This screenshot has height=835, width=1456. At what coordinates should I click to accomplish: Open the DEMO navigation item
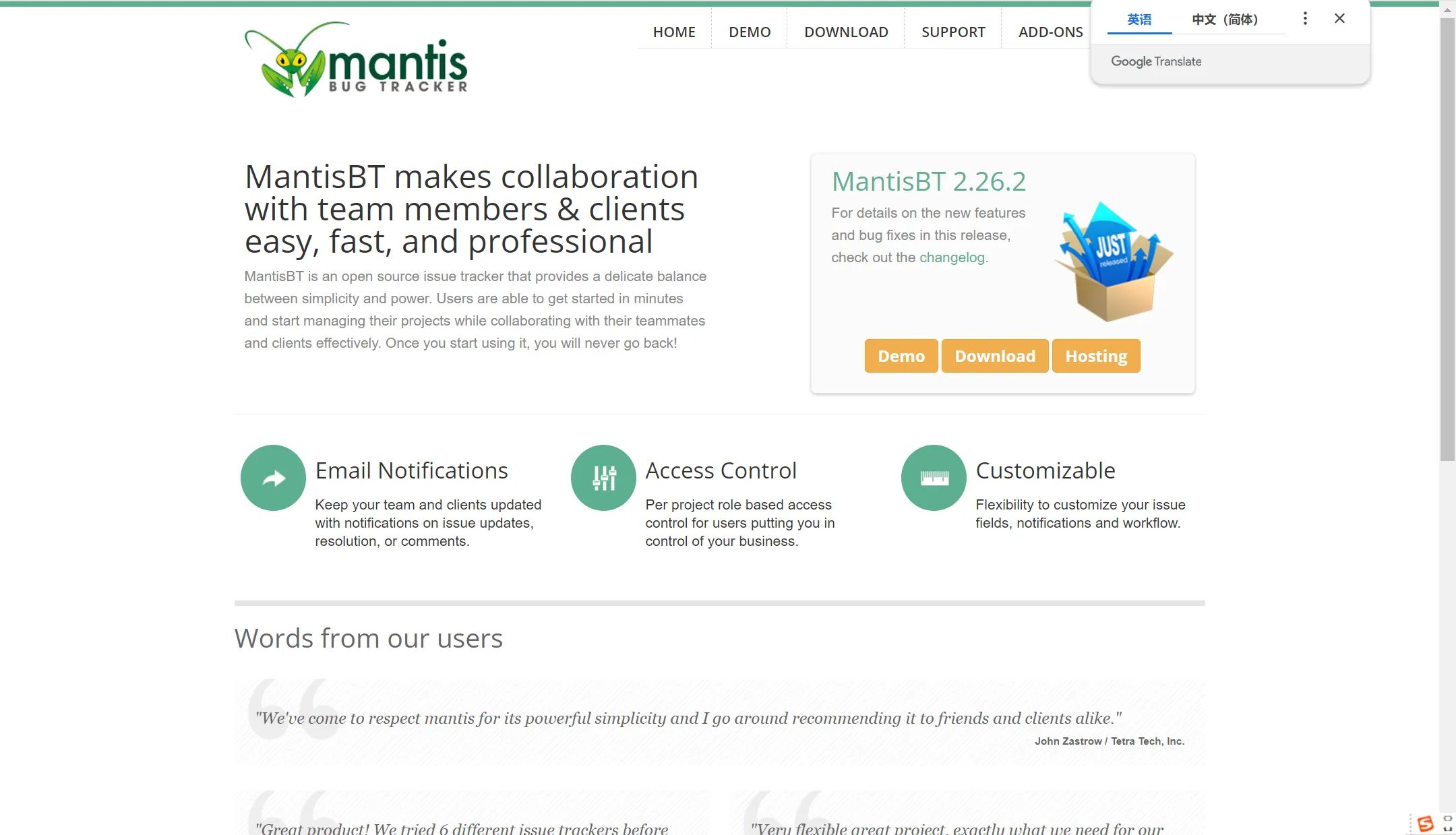point(750,32)
